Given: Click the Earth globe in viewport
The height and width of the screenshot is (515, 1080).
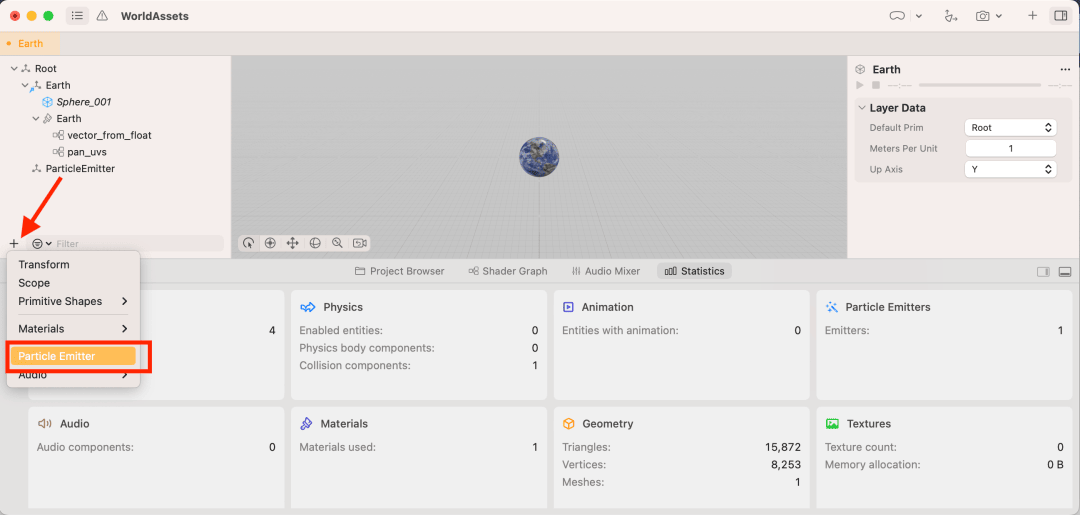Looking at the screenshot, I should (539, 156).
